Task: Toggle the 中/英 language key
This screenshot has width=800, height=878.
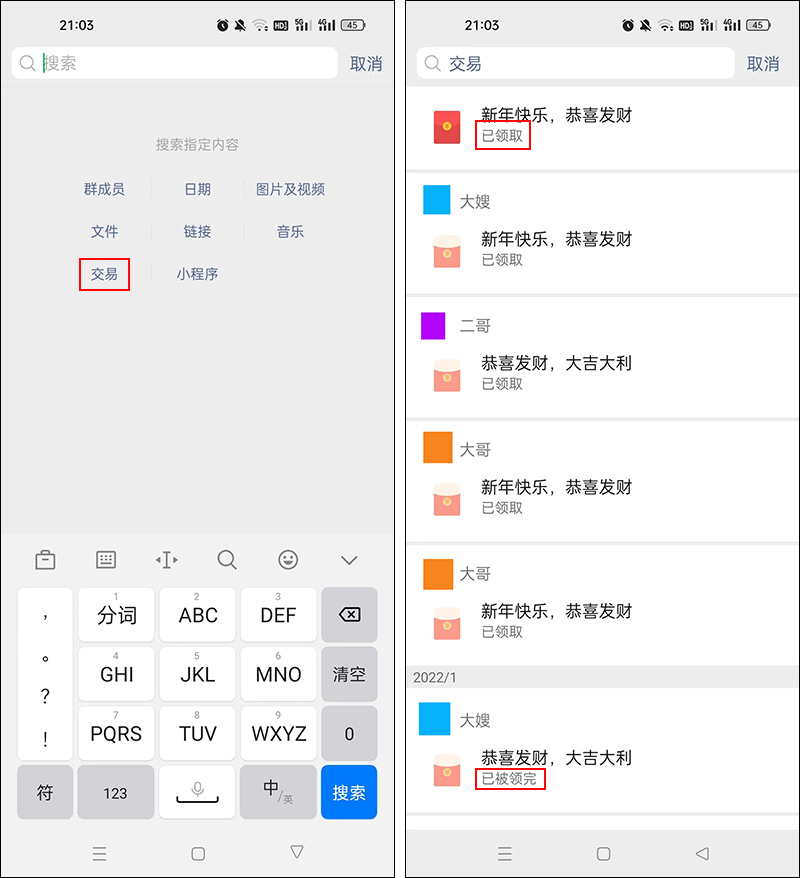Action: [278, 792]
